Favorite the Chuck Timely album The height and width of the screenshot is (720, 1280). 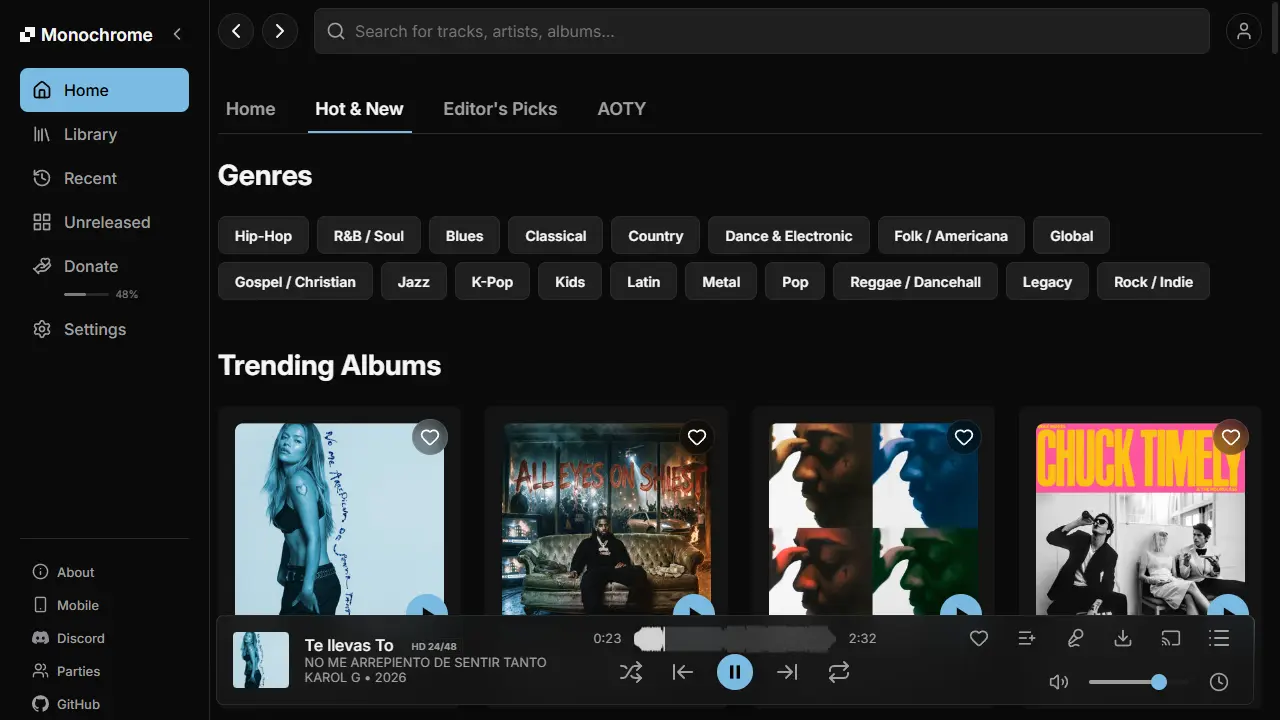coord(1231,437)
